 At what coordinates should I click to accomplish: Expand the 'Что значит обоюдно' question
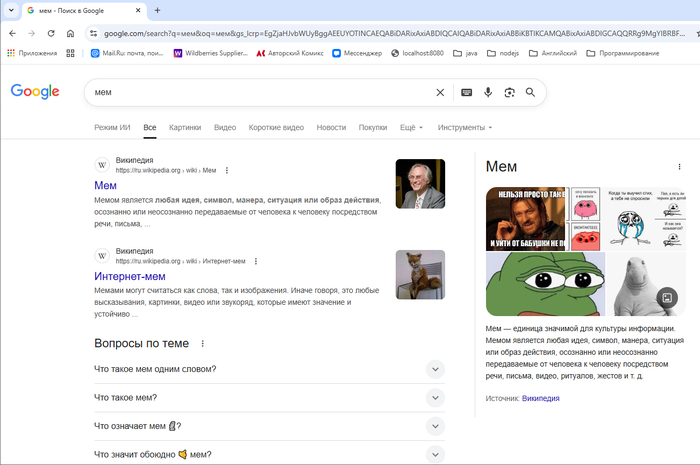[269, 454]
